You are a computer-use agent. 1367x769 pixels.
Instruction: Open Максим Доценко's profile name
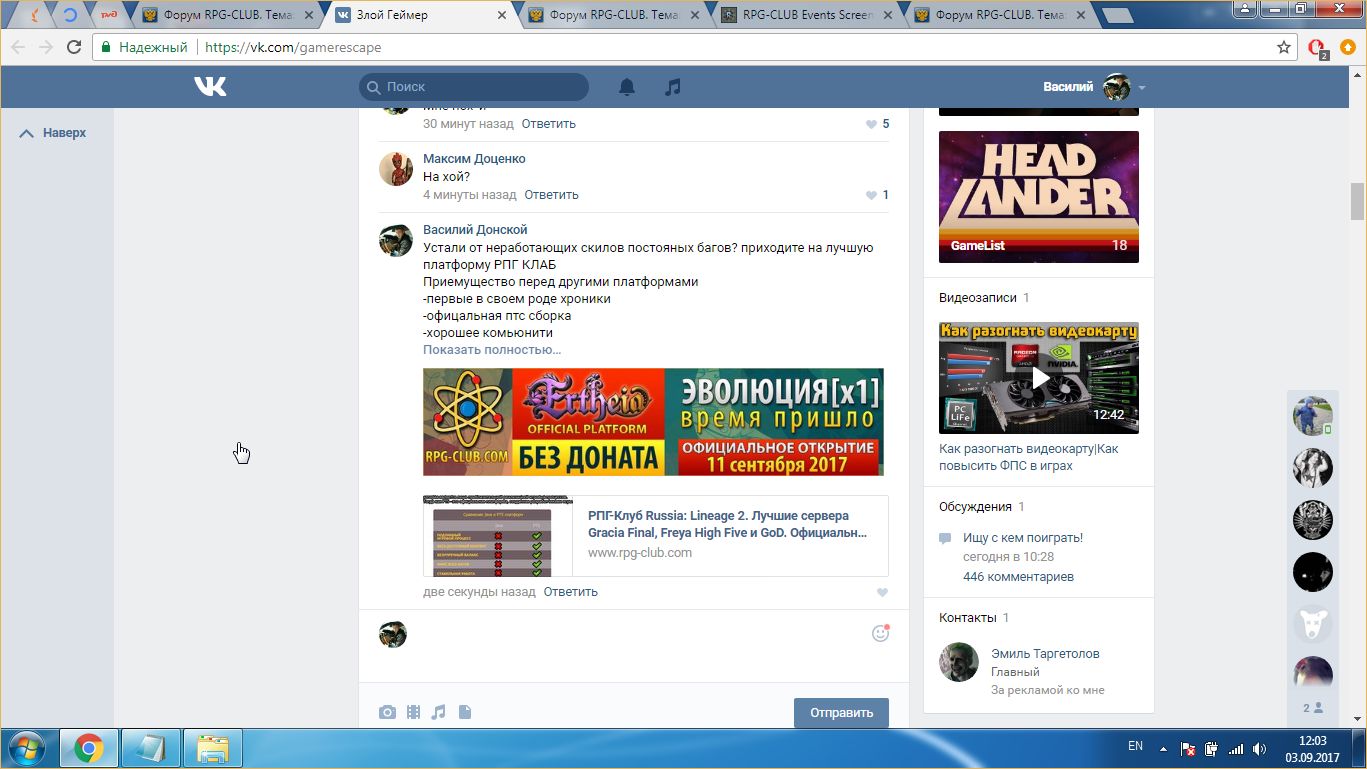coord(474,159)
